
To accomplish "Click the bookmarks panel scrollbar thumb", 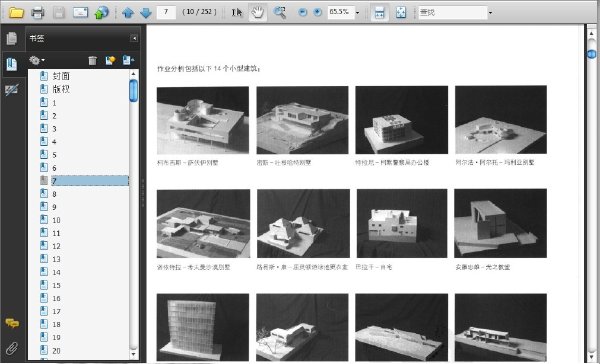I will coord(134,90).
